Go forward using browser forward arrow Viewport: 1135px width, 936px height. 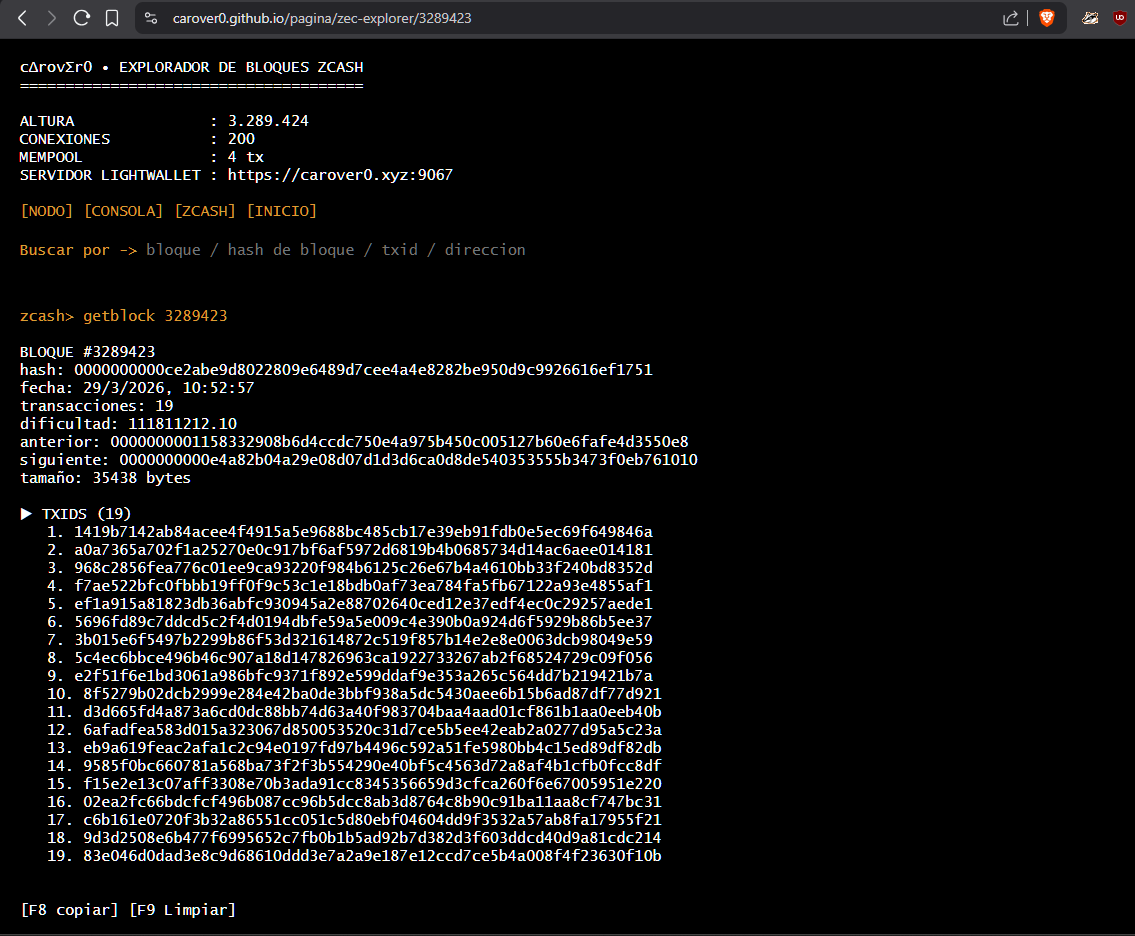click(51, 18)
